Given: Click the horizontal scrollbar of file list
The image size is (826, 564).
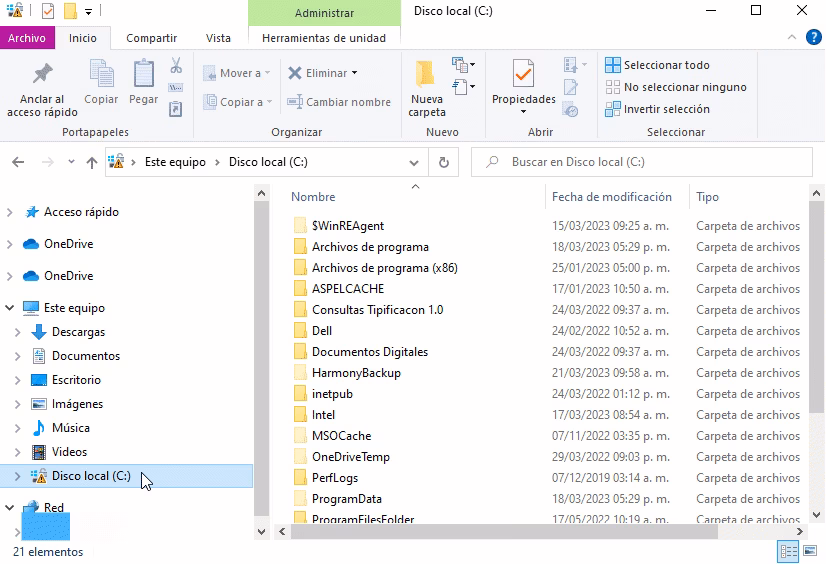Looking at the screenshot, I should click(504, 532).
